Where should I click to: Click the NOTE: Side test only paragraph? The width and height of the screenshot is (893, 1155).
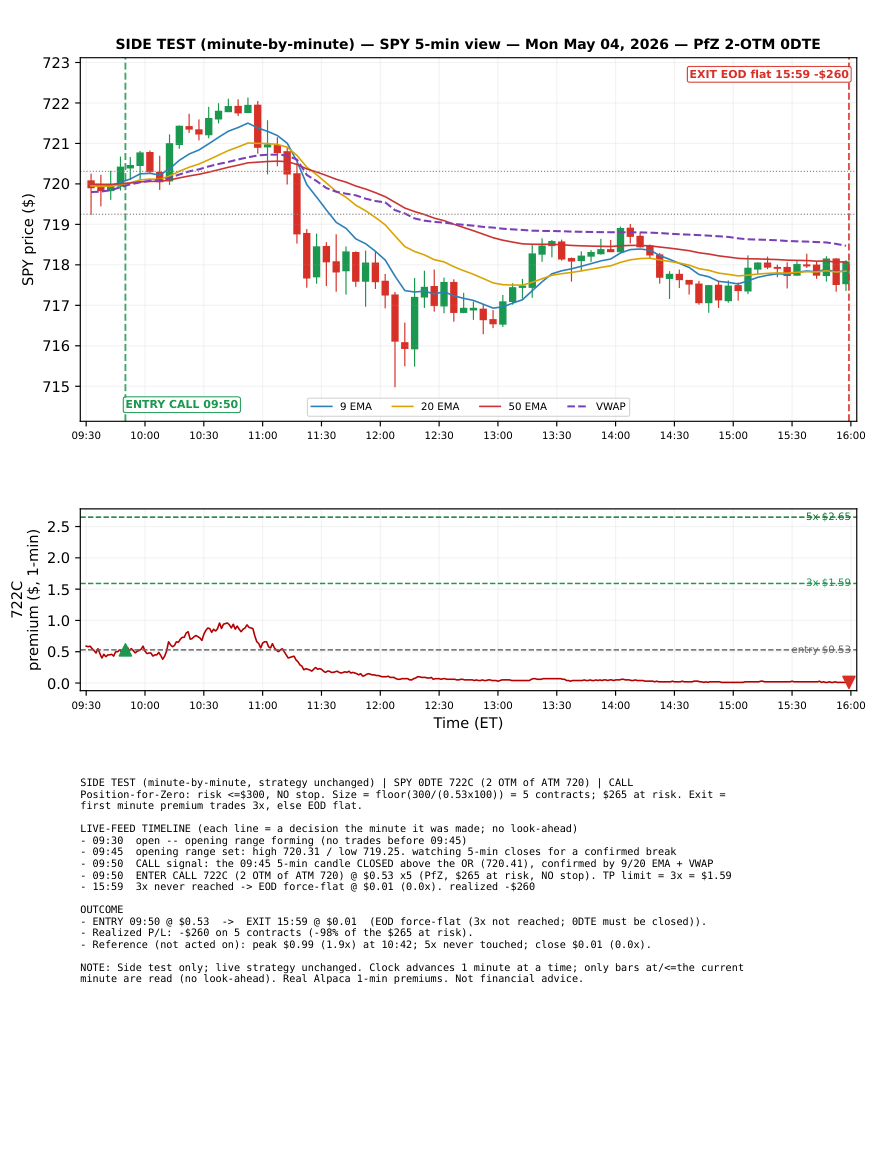point(412,973)
